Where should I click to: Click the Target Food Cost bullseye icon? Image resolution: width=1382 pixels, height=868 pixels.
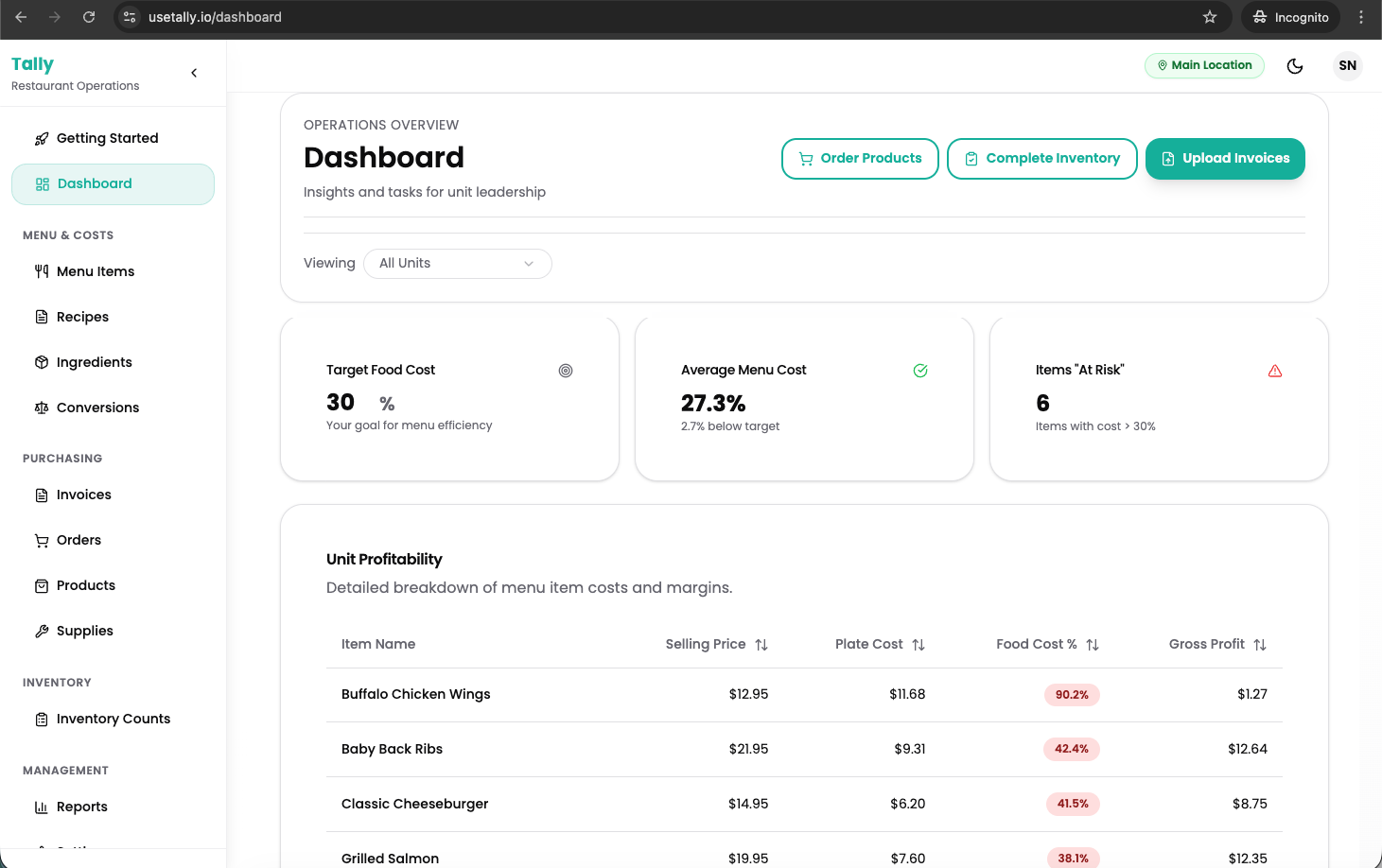566,372
